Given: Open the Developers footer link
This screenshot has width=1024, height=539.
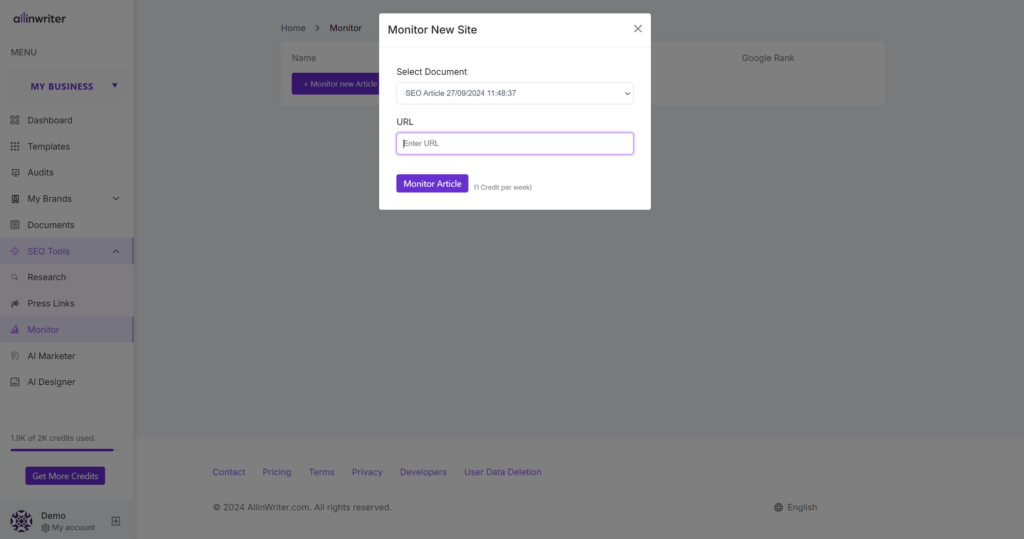Looking at the screenshot, I should click(x=423, y=472).
